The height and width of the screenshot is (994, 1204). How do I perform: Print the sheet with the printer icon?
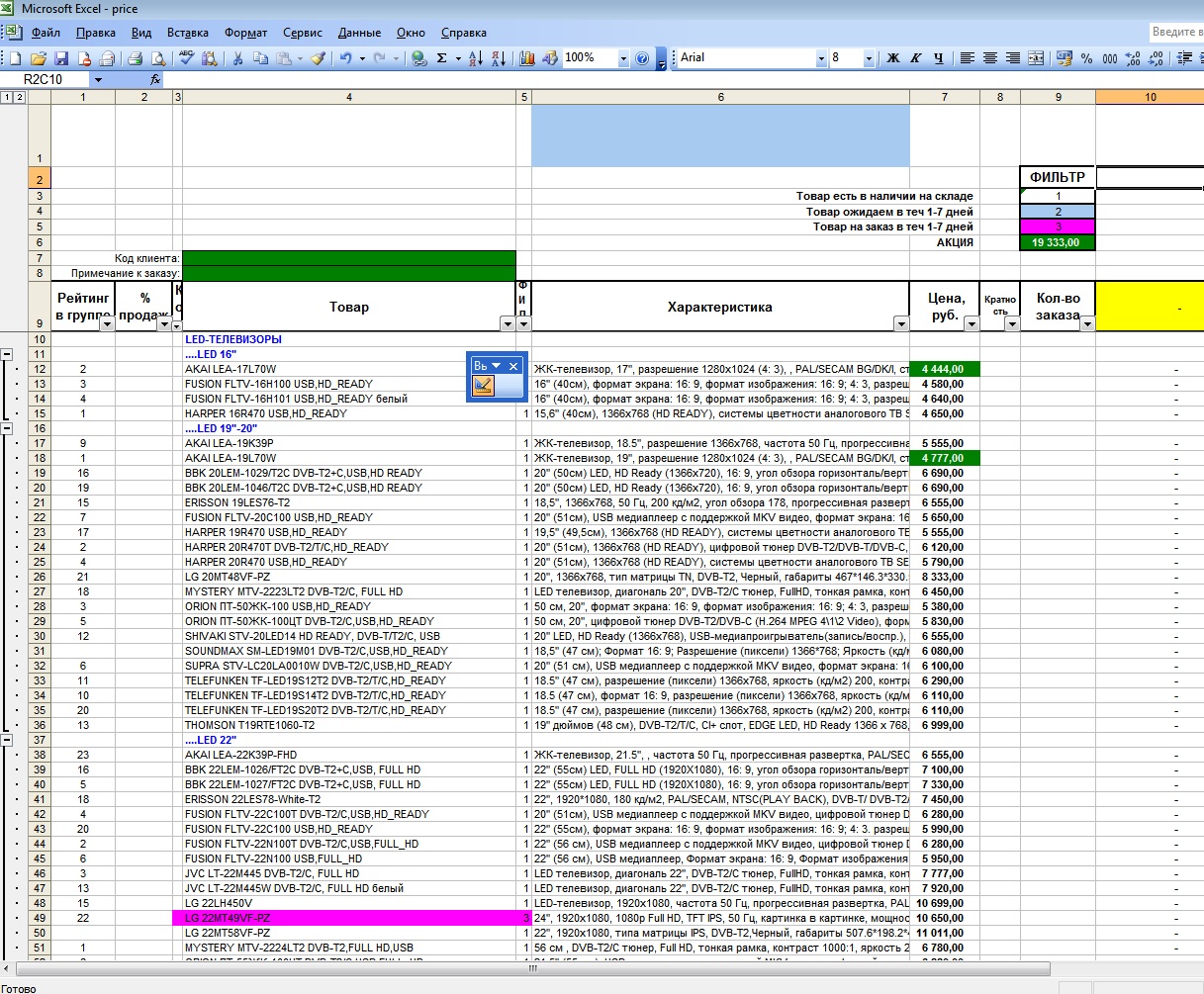tap(136, 58)
